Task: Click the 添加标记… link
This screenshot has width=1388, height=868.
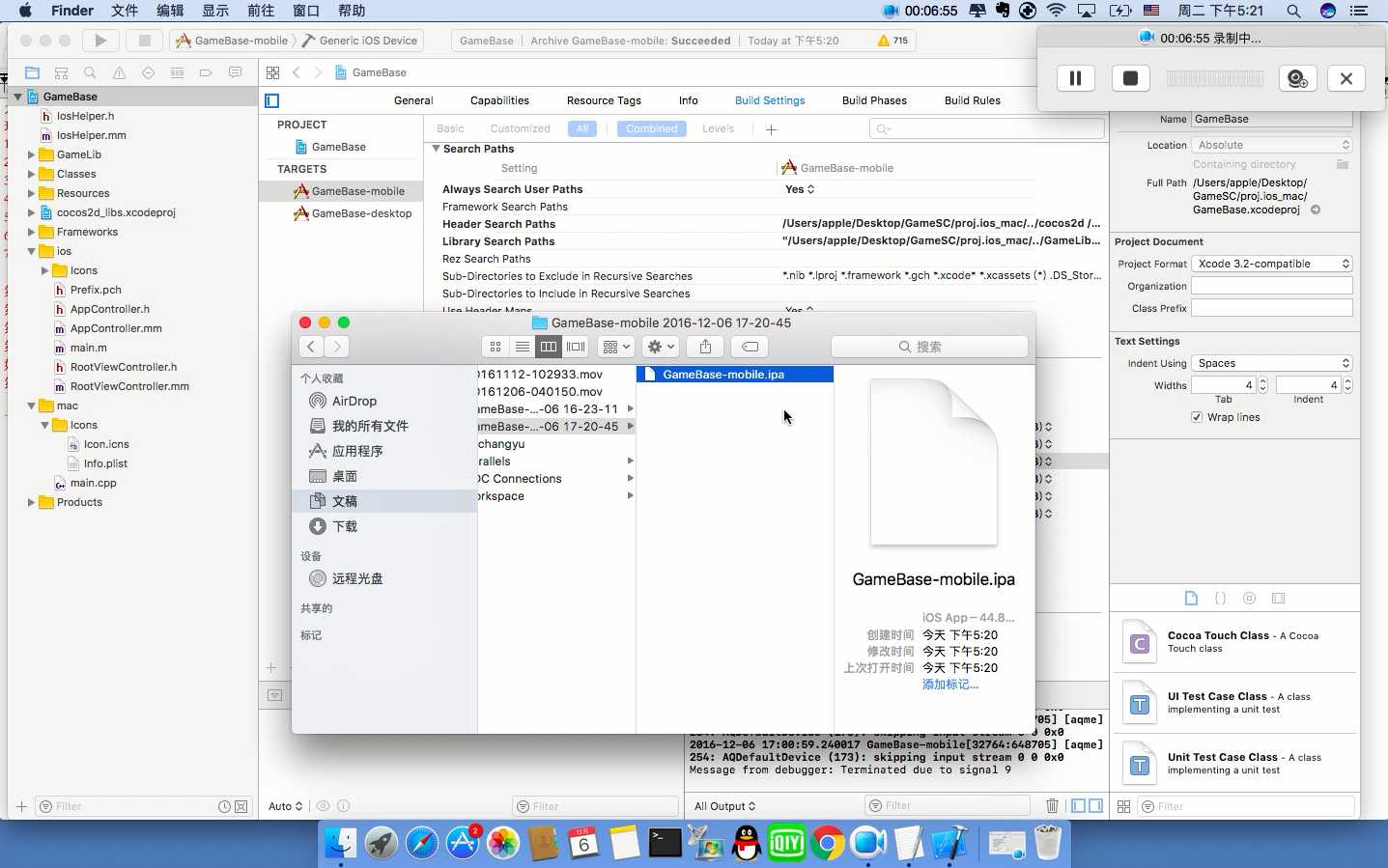Action: (x=950, y=684)
